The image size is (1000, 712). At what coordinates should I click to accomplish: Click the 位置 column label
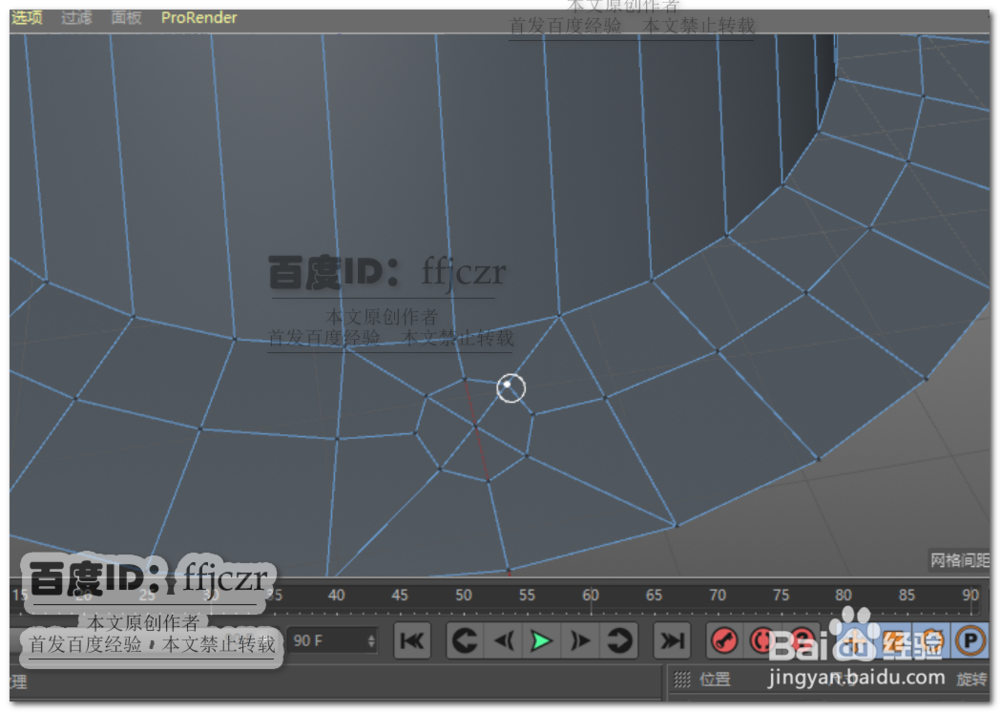point(715,679)
